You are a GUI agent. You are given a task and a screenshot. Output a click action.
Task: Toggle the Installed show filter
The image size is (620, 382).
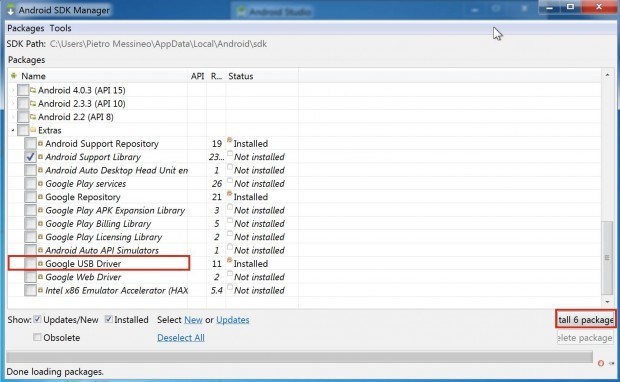(108, 319)
